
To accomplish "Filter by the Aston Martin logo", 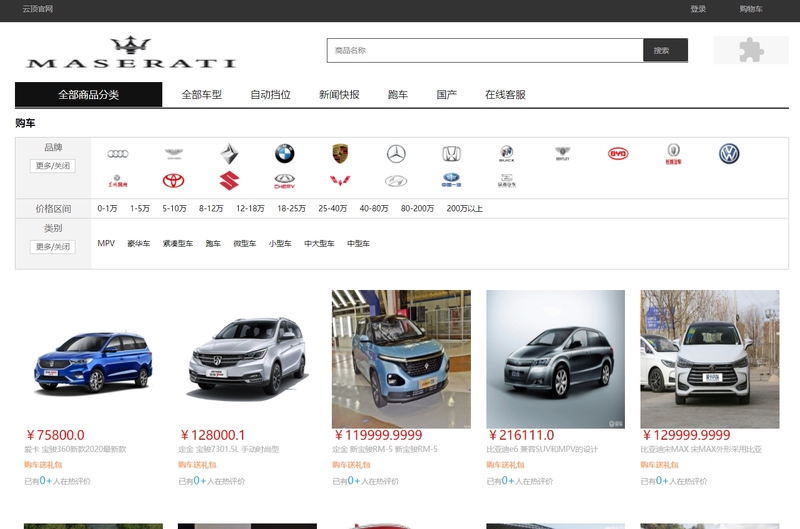I will click(x=173, y=154).
